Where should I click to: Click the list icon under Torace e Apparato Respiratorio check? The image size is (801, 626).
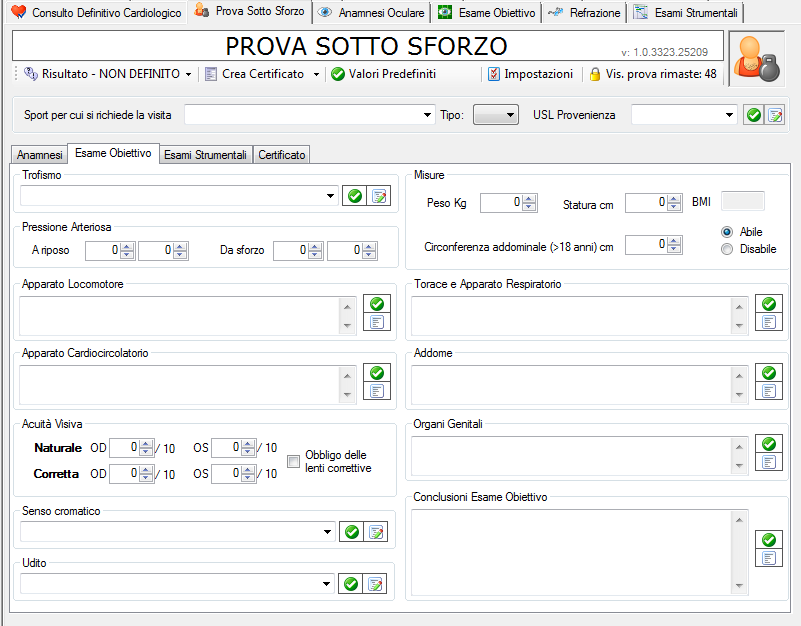[x=769, y=322]
